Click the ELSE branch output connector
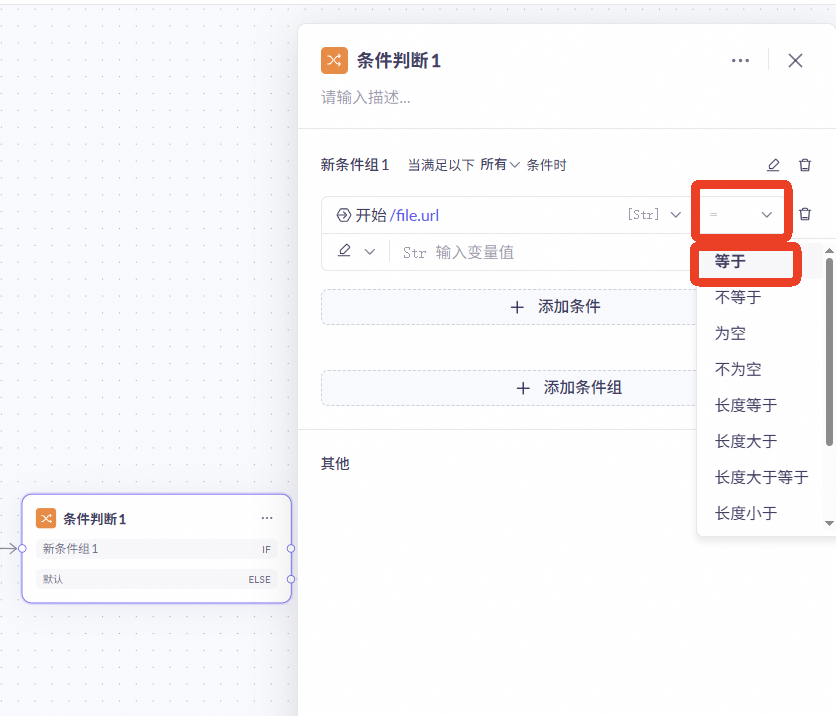The image size is (836, 716). point(291,579)
